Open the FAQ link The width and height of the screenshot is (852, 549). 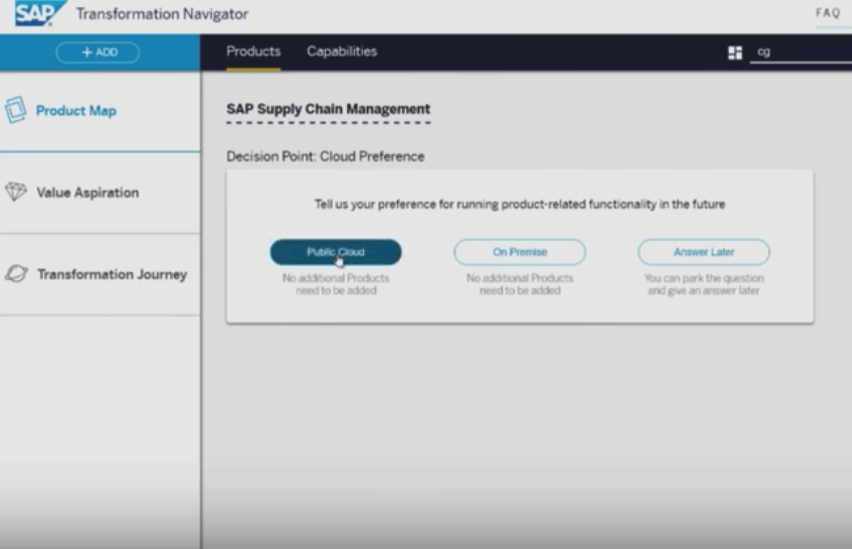click(x=828, y=13)
